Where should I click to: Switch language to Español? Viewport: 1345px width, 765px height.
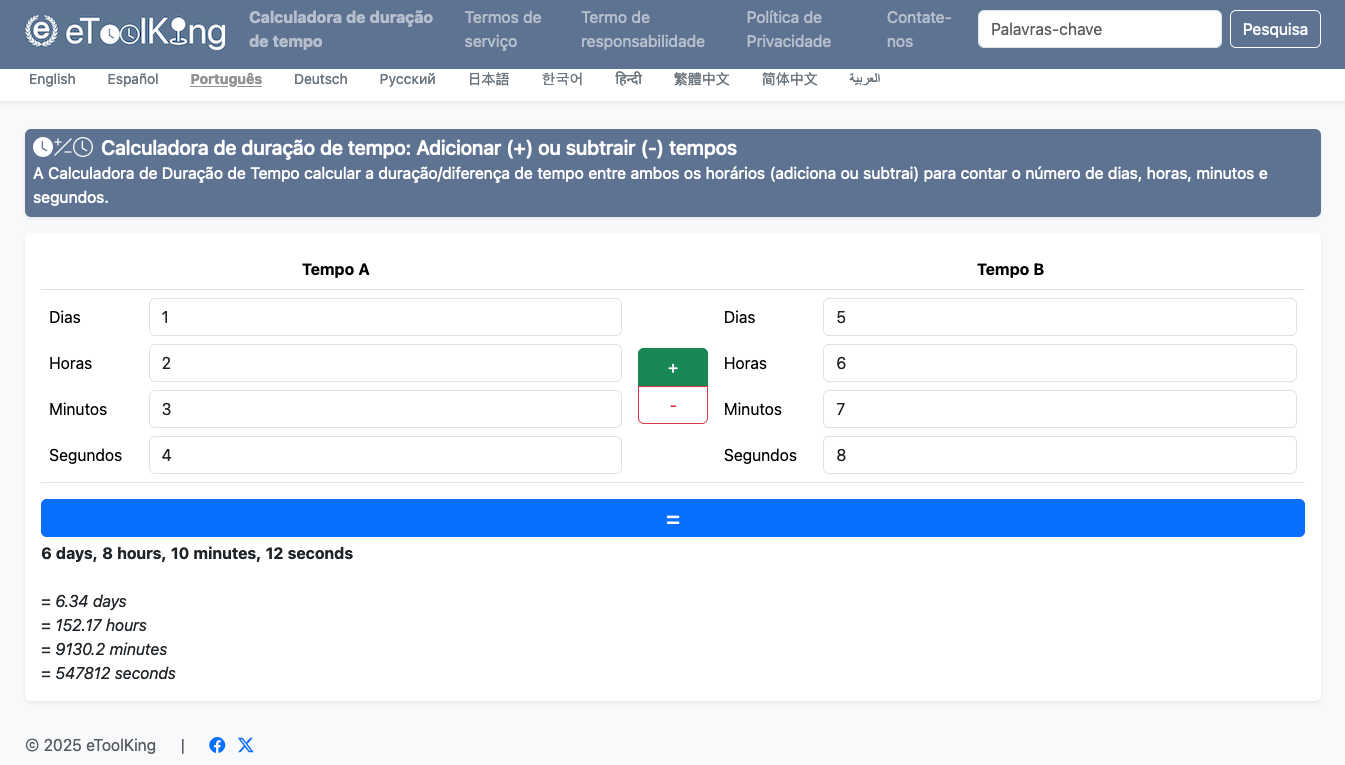pos(133,79)
